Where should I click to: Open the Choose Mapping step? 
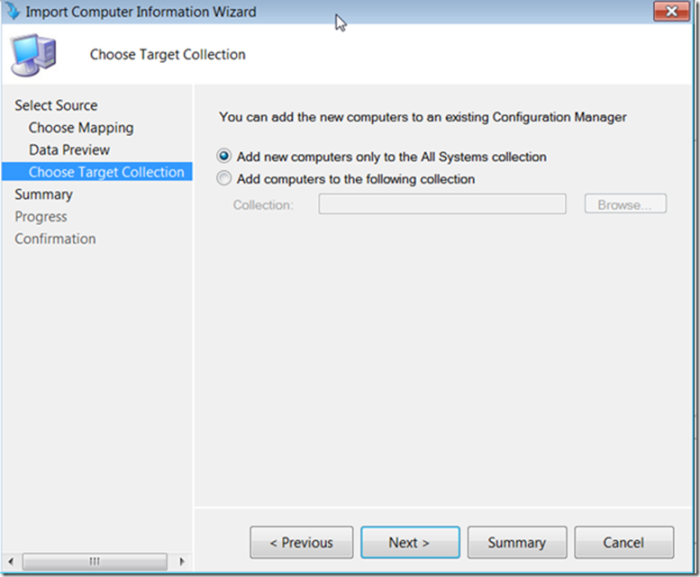pos(81,128)
